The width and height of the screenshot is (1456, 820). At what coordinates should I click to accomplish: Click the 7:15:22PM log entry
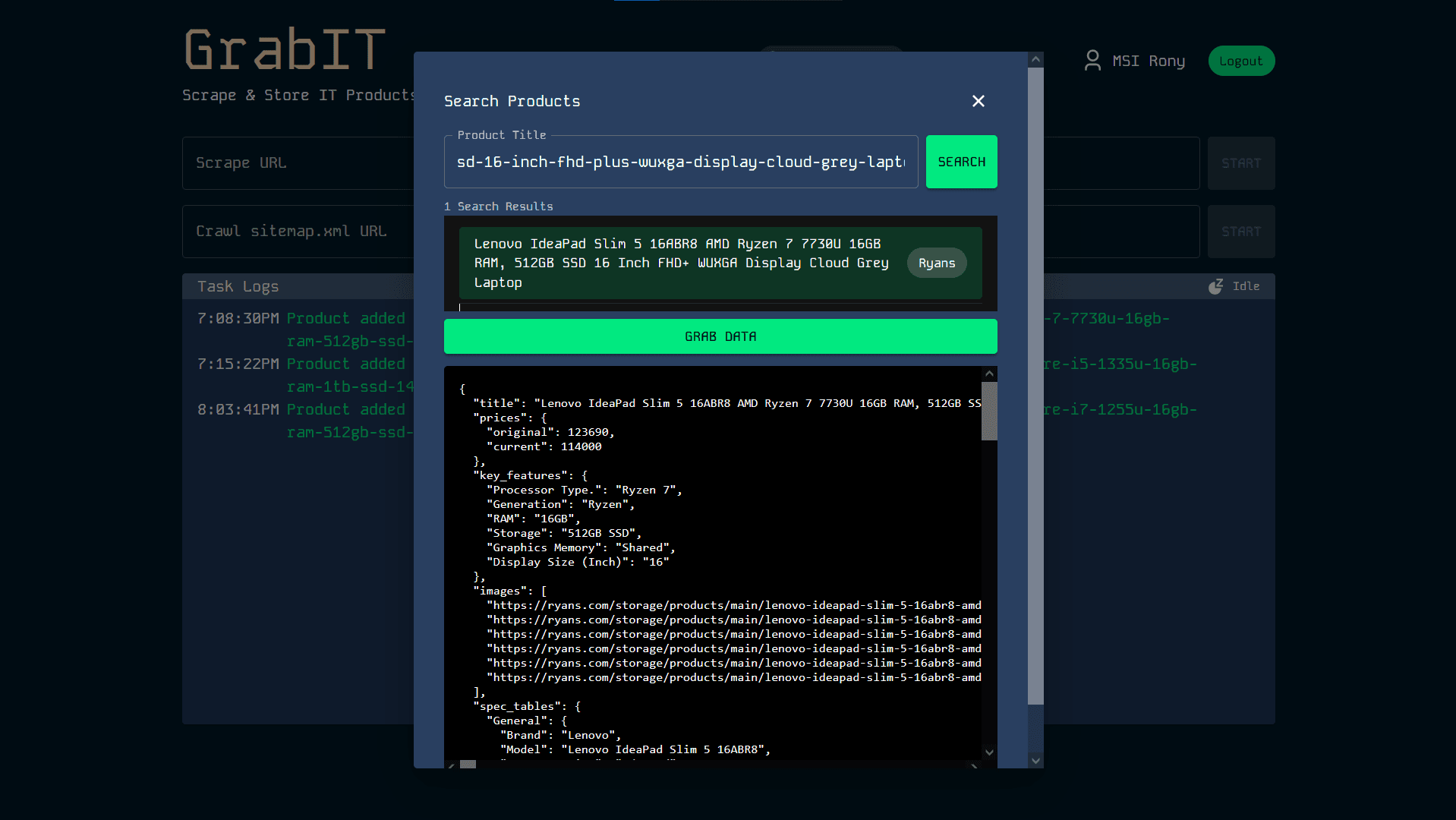(x=305, y=375)
